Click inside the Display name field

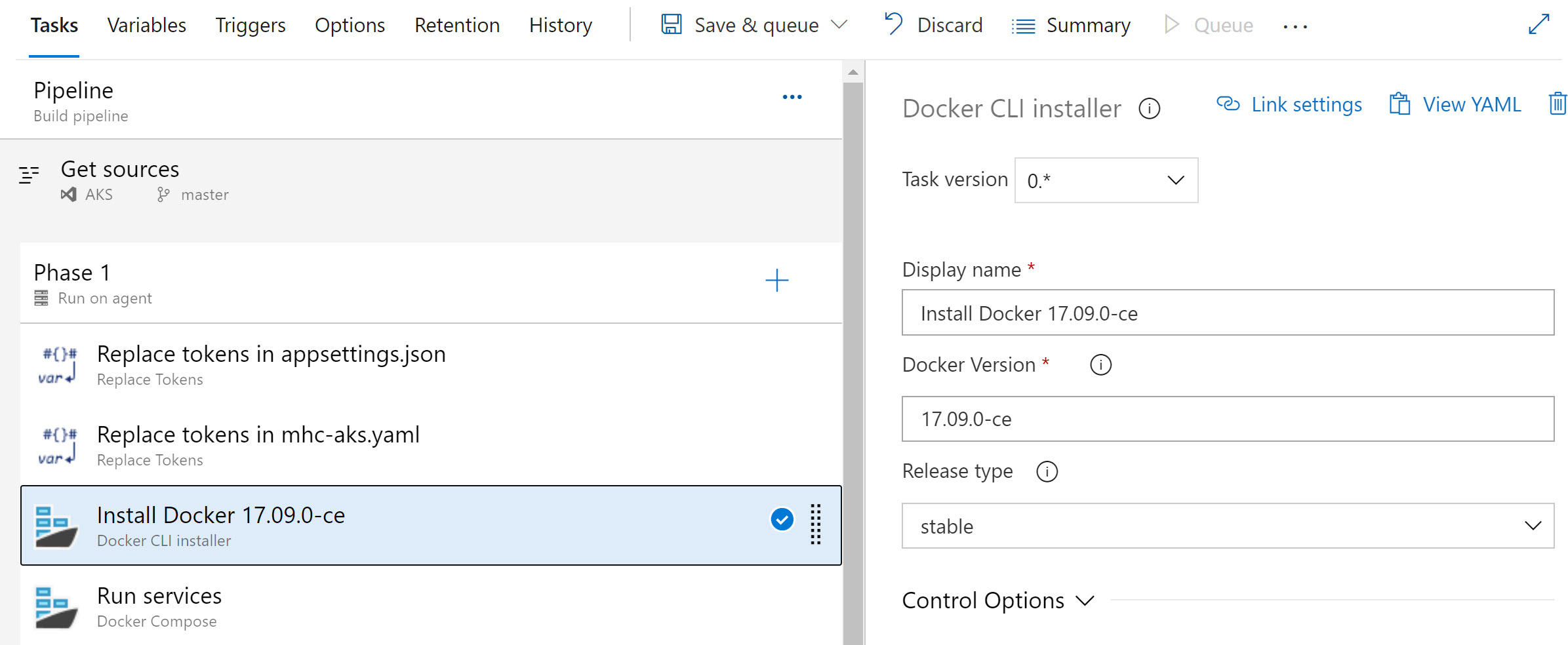pyautogui.click(x=1227, y=313)
